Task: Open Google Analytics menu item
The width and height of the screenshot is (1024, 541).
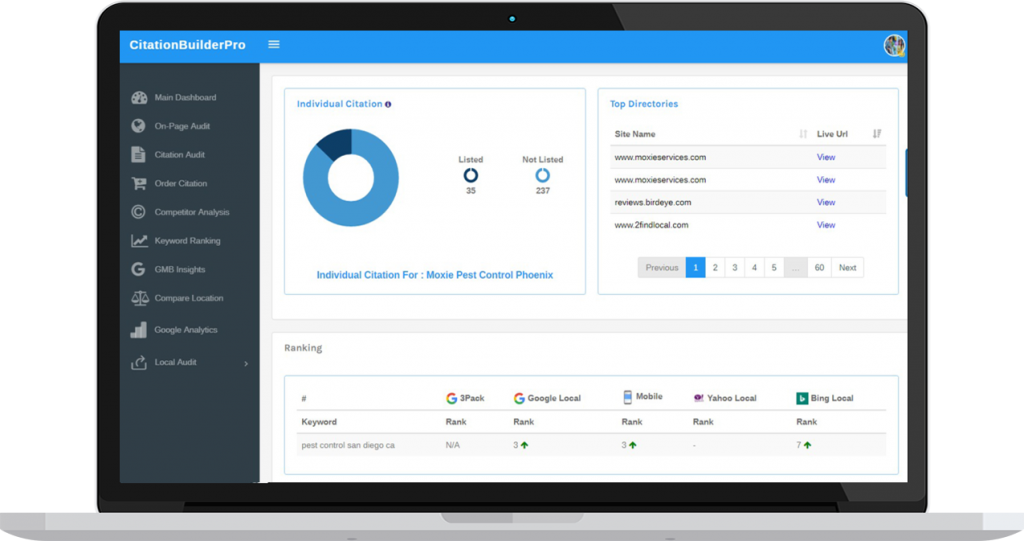Action: point(185,330)
